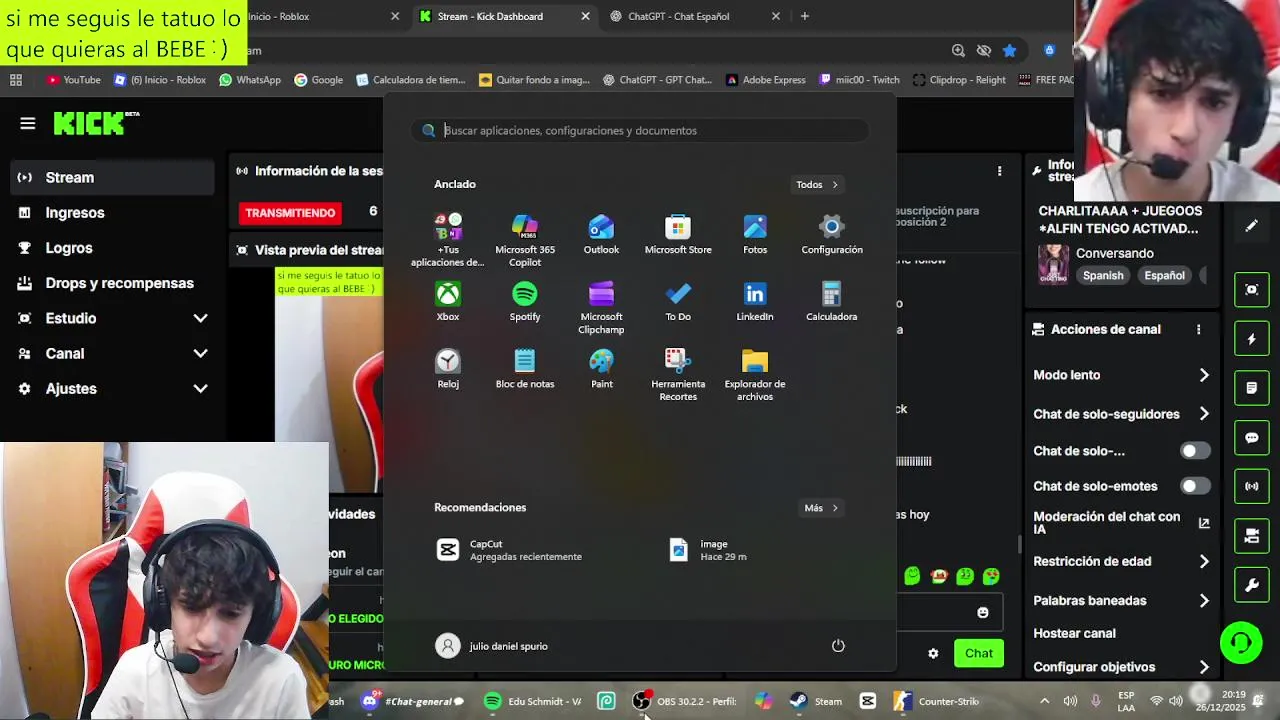Expand the Ajustes section arrow
This screenshot has width=1280, height=720.
pos(200,388)
